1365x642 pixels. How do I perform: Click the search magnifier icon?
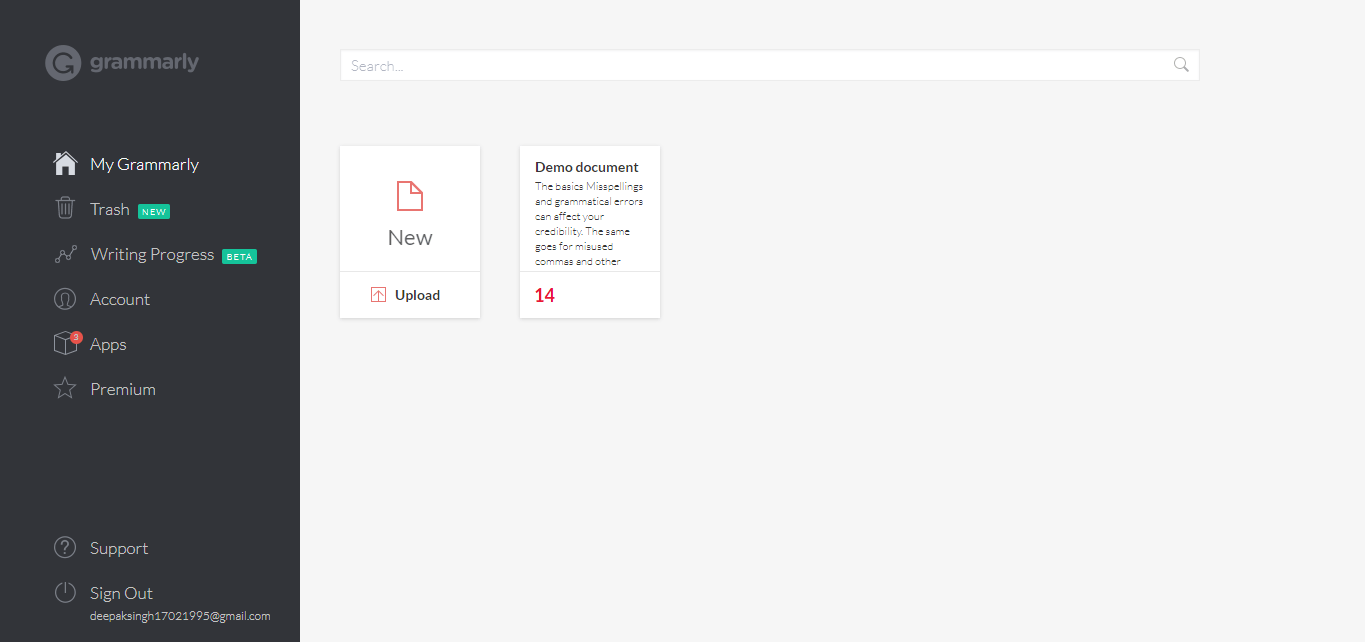(1180, 64)
